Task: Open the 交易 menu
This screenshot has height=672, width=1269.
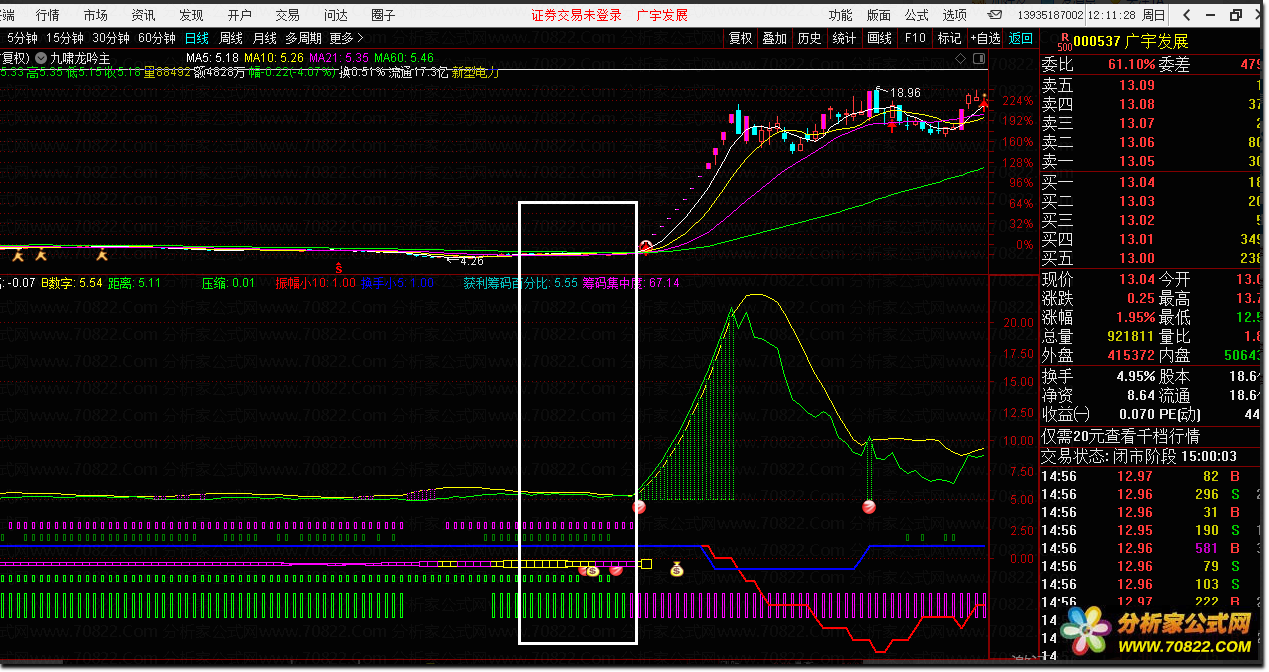Action: click(x=287, y=15)
